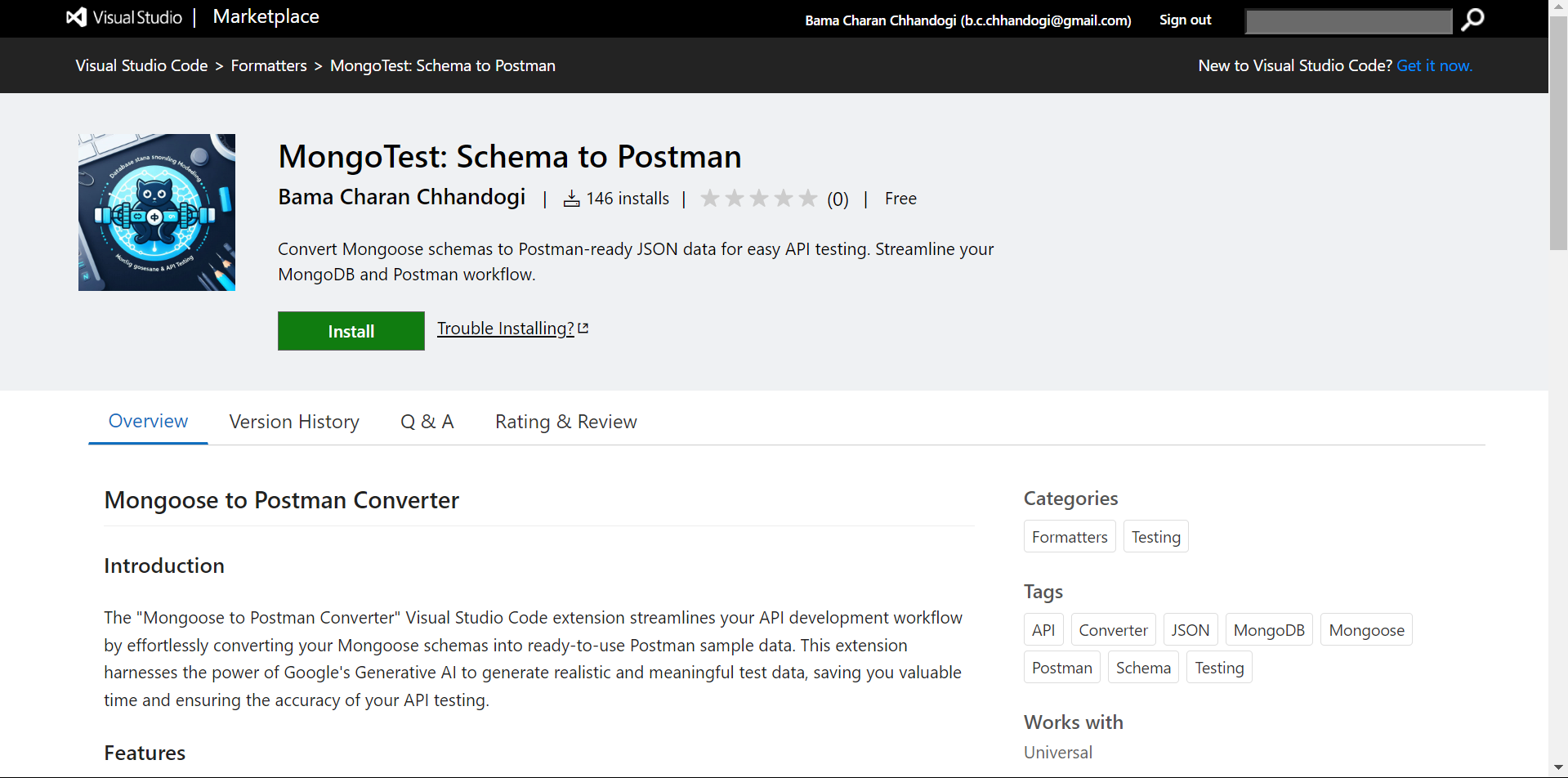Click Sign out in header

[x=1185, y=20]
